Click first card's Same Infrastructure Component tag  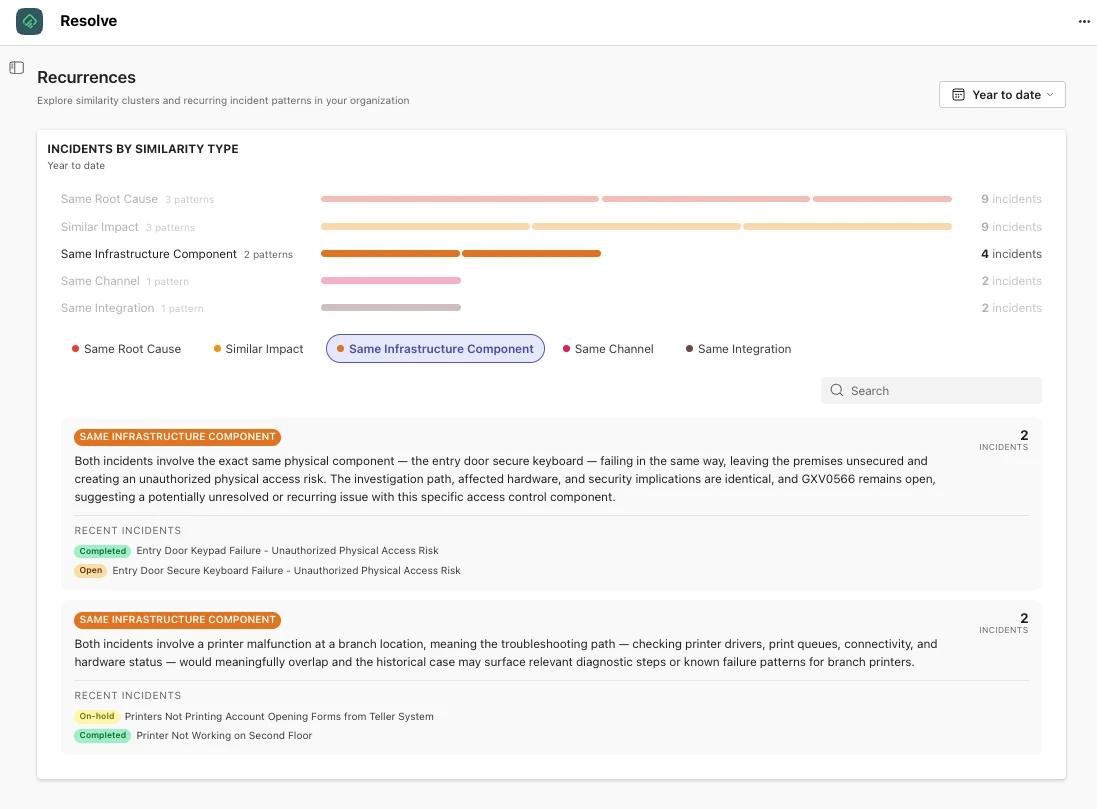point(178,437)
